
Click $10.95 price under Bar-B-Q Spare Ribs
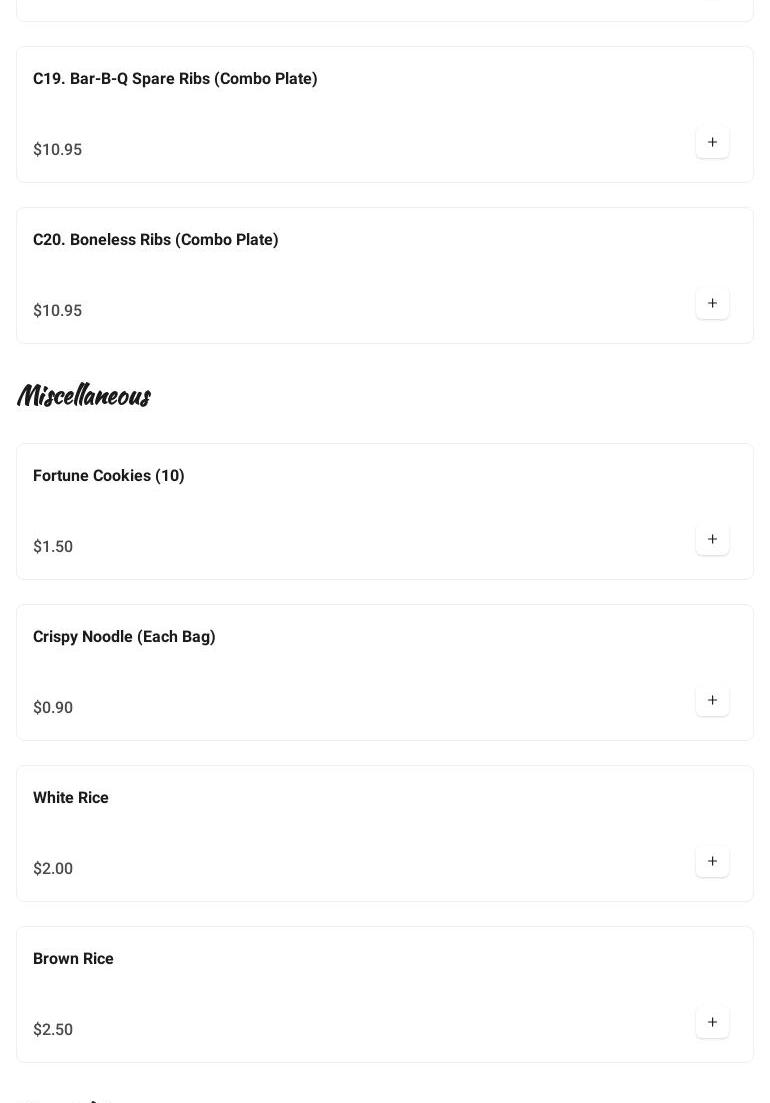pyautogui.click(x=58, y=150)
